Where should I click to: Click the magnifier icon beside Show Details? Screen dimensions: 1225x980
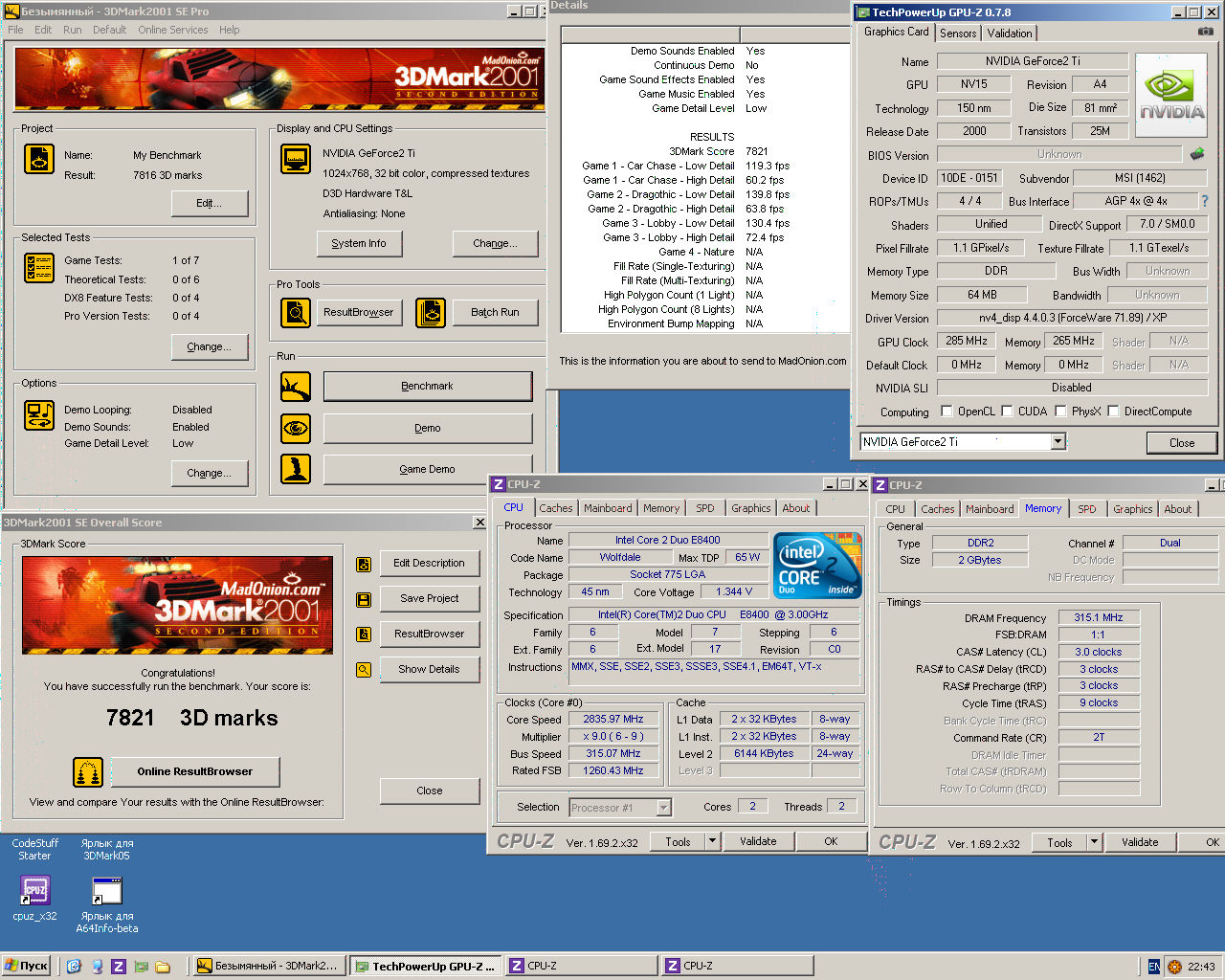tap(364, 670)
